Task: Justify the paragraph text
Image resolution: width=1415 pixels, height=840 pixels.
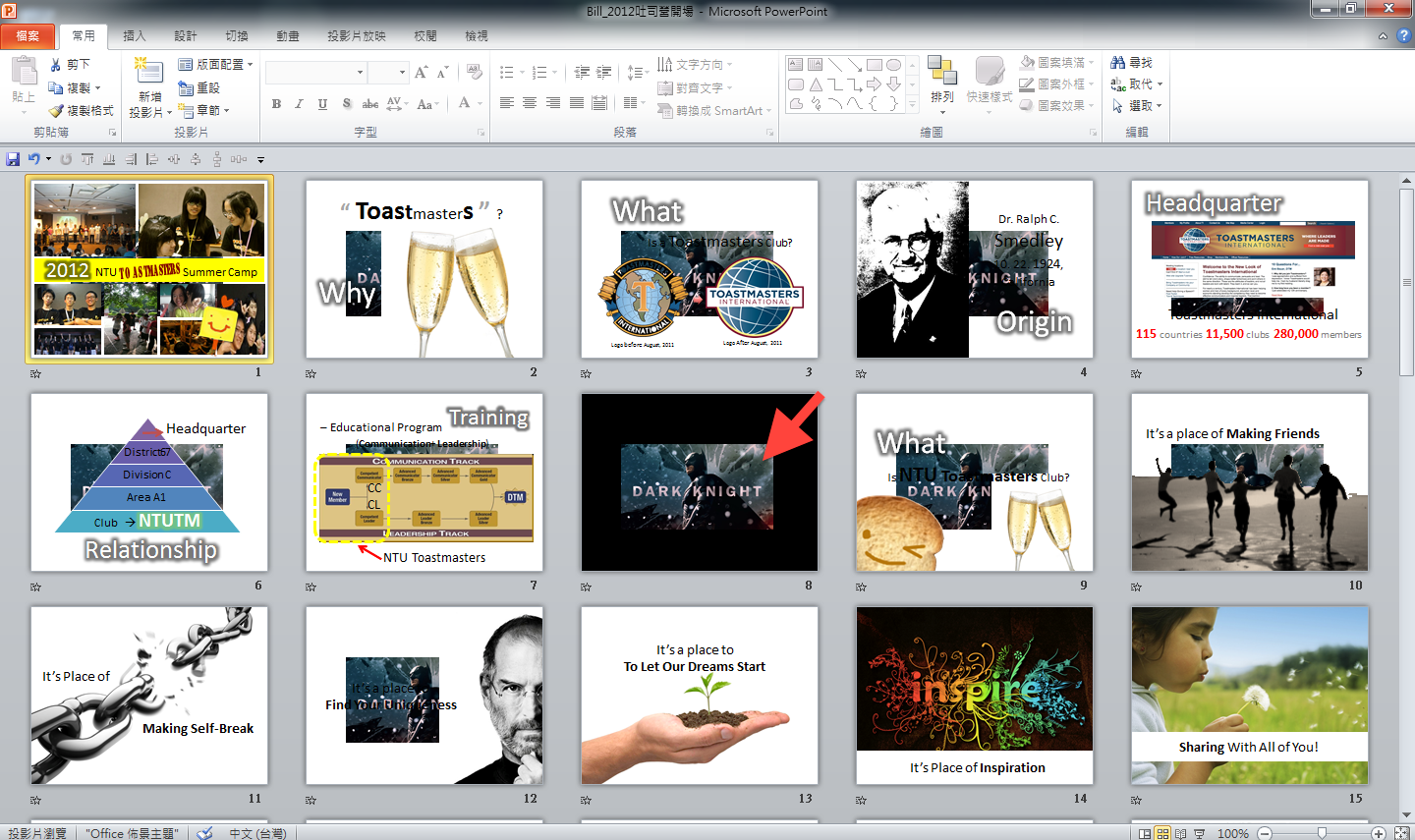Action: 577,103
